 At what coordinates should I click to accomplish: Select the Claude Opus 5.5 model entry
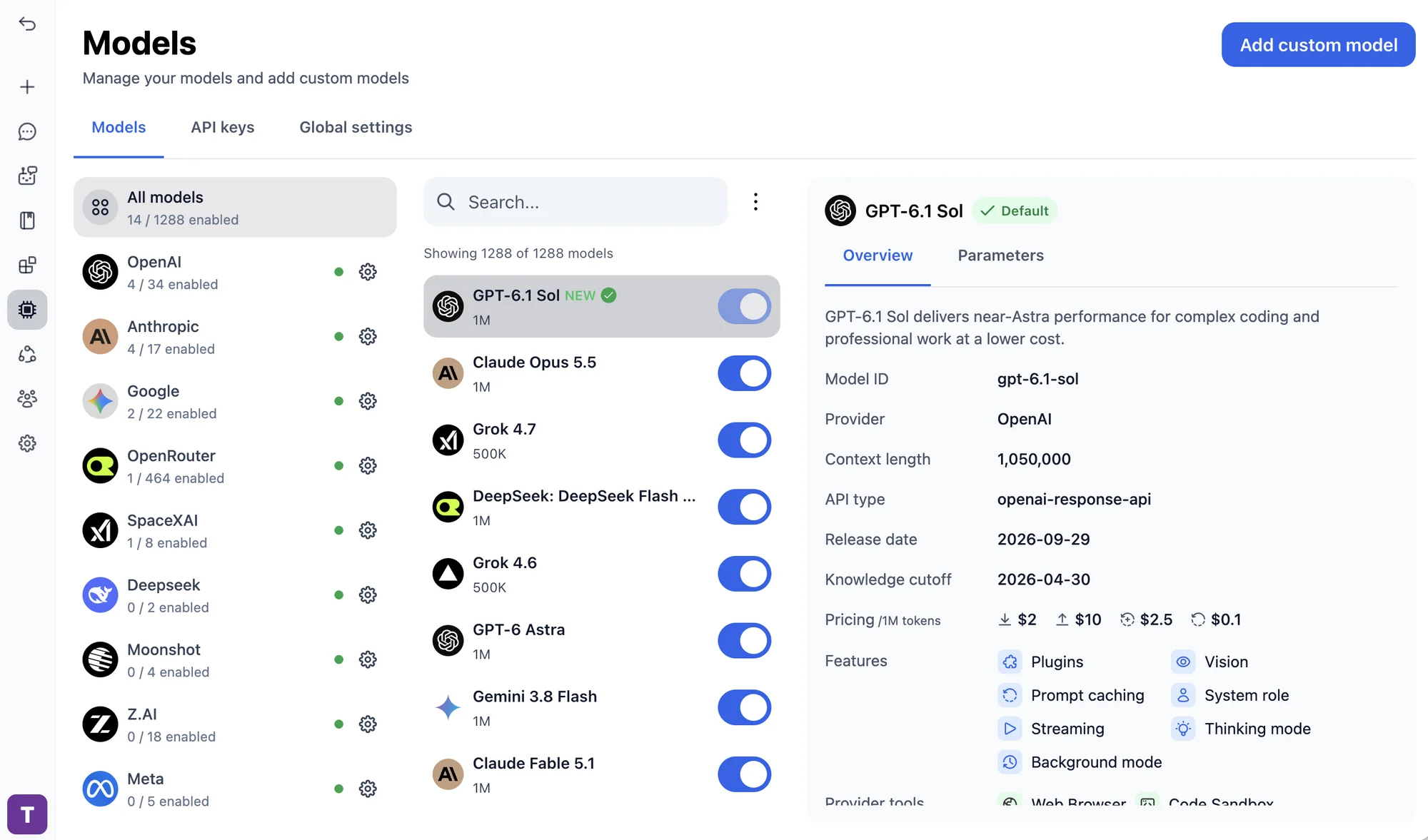[601, 373]
